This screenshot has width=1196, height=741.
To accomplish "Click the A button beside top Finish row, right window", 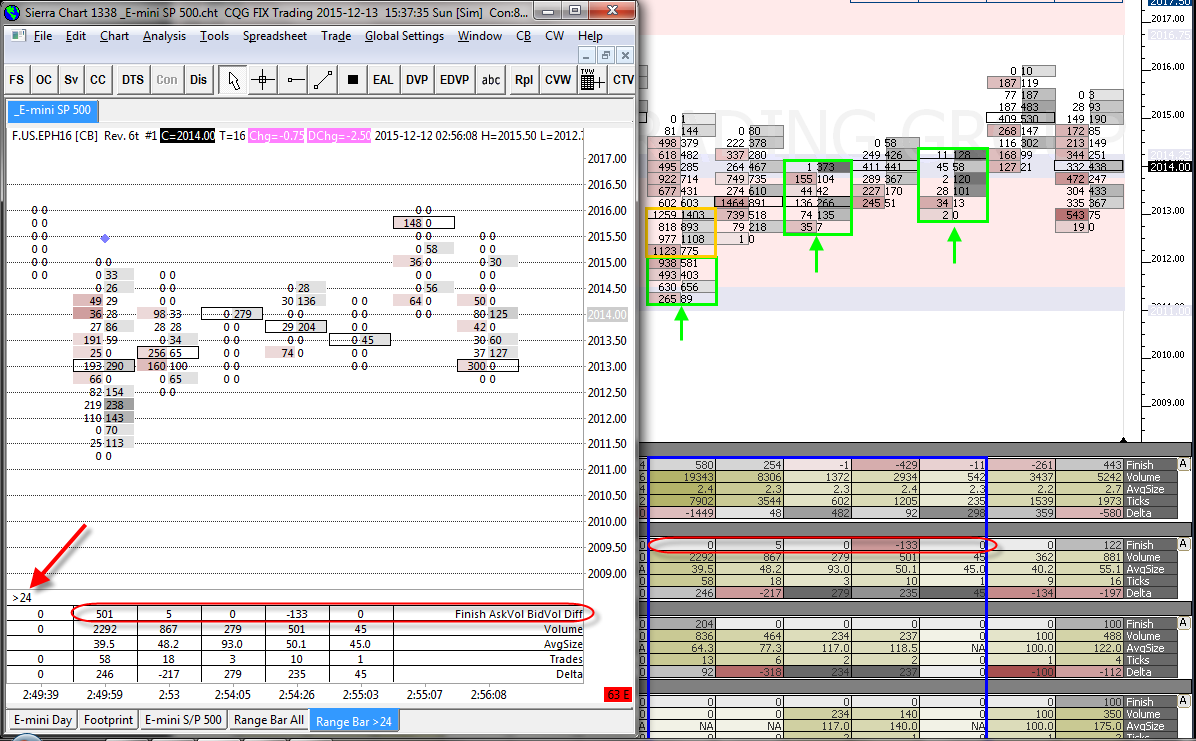I will (1183, 464).
